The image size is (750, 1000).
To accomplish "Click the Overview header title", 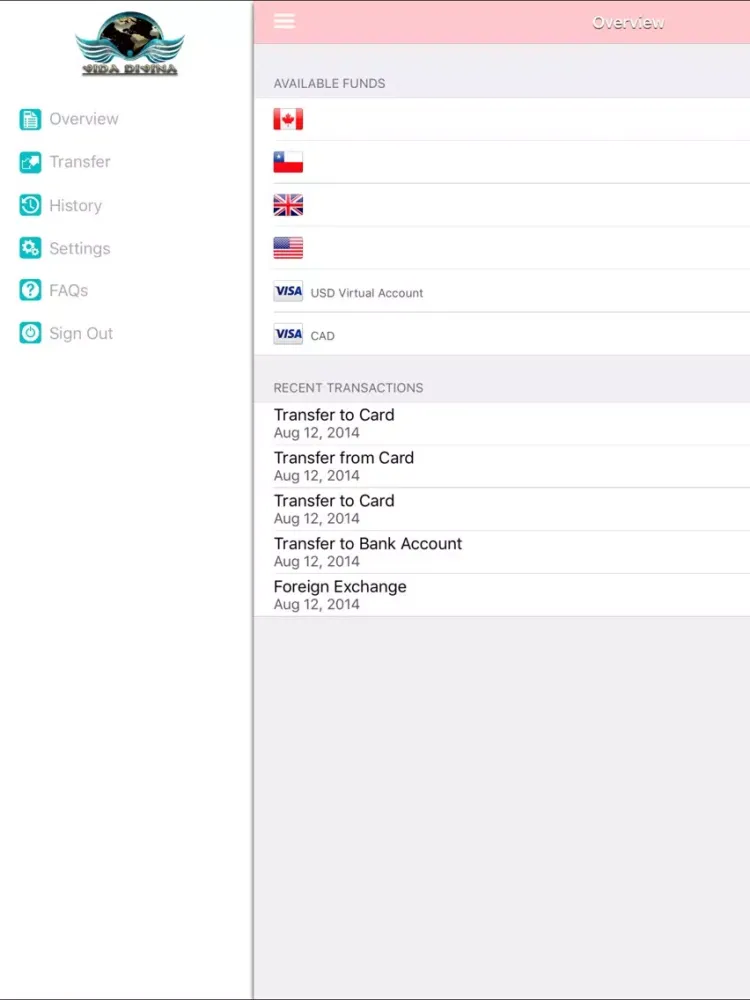I will (628, 22).
